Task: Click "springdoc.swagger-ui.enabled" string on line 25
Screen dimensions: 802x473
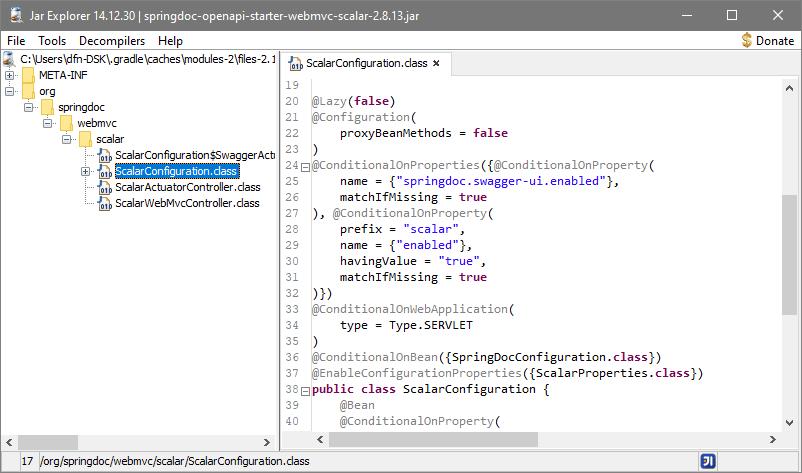Action: (501, 181)
